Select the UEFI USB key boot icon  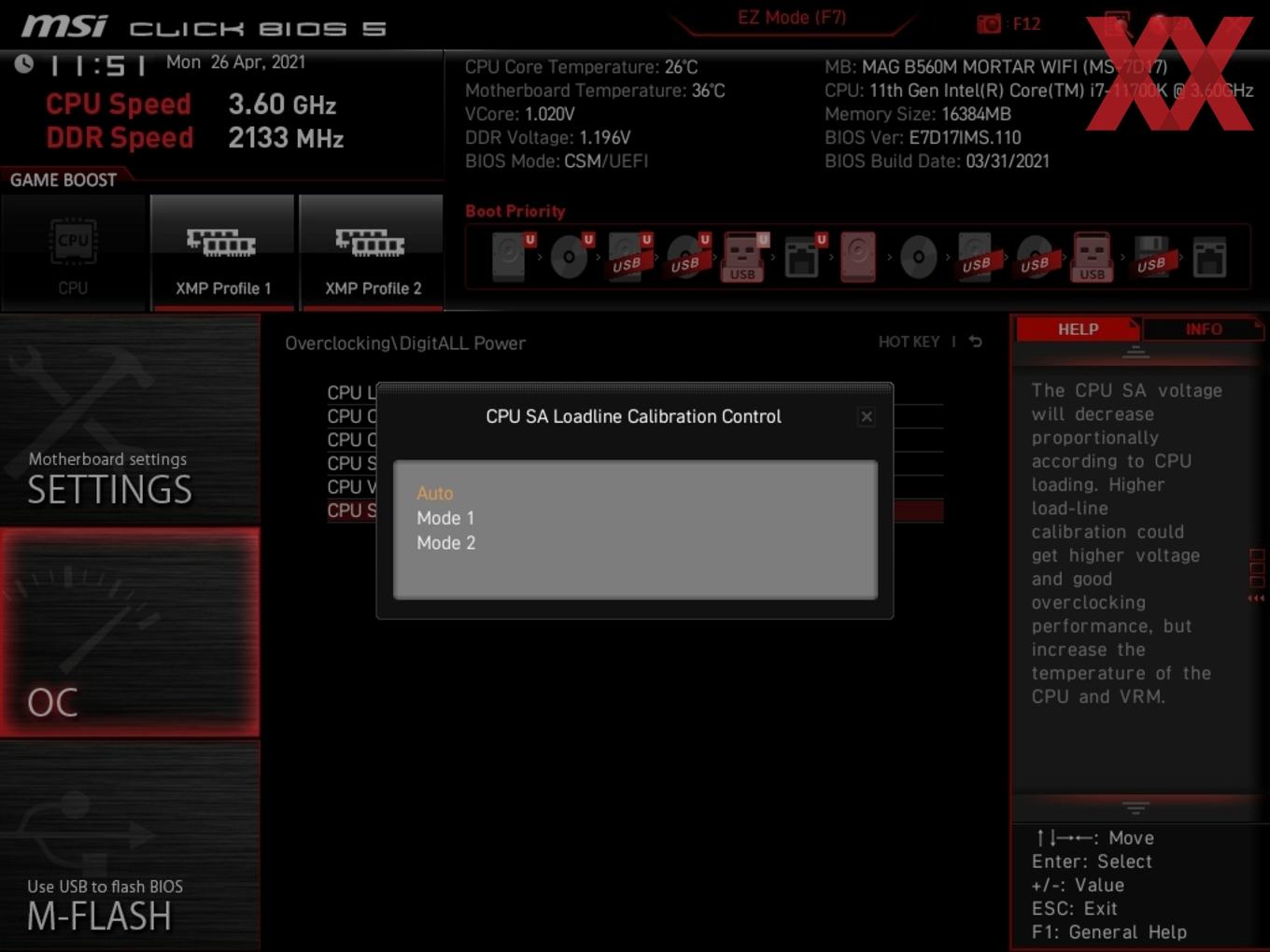click(744, 257)
